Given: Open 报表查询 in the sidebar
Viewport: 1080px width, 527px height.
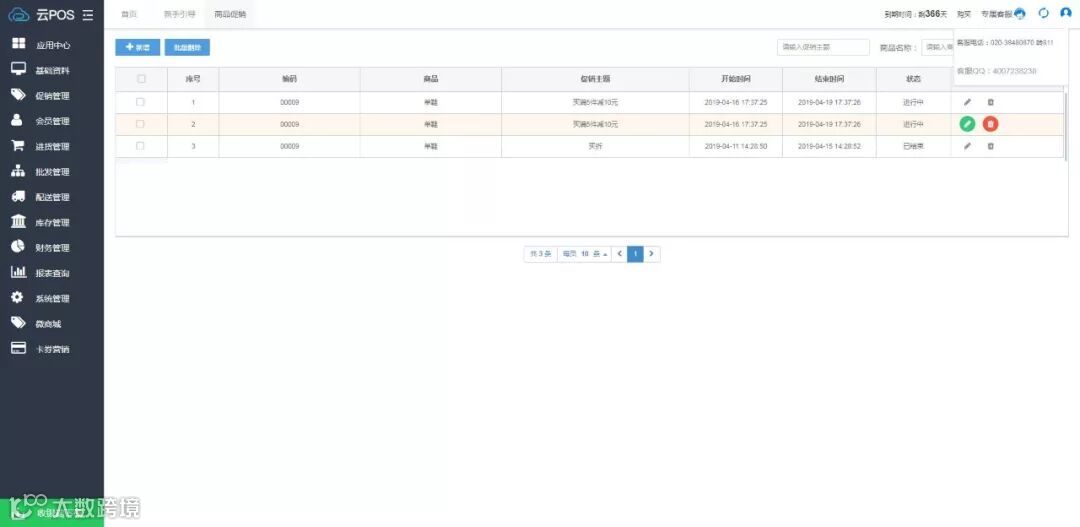Looking at the screenshot, I should [x=52, y=273].
